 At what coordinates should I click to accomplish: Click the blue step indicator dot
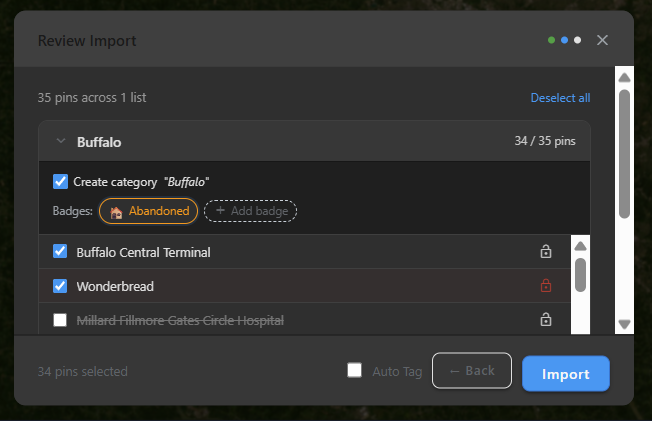pos(564,40)
